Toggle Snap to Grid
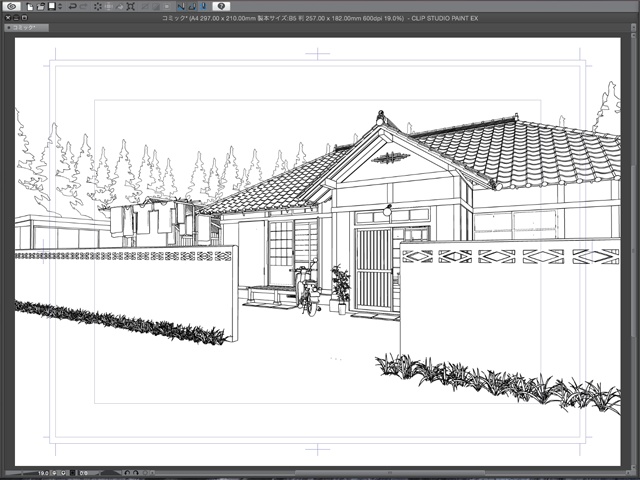 coord(203,7)
